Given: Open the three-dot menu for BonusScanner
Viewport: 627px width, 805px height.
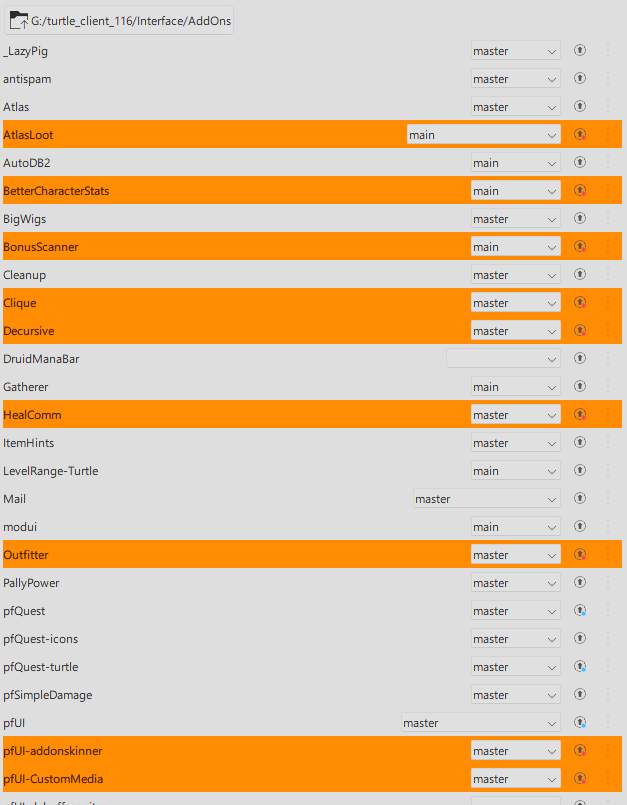Looking at the screenshot, I should point(608,246).
